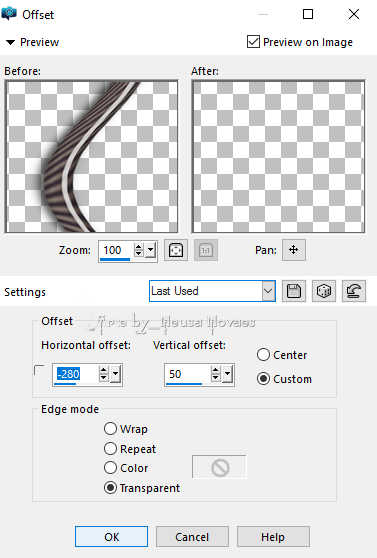Open the Horizontal offset slider dropdown arrow
The width and height of the screenshot is (377, 558).
[x=116, y=374]
